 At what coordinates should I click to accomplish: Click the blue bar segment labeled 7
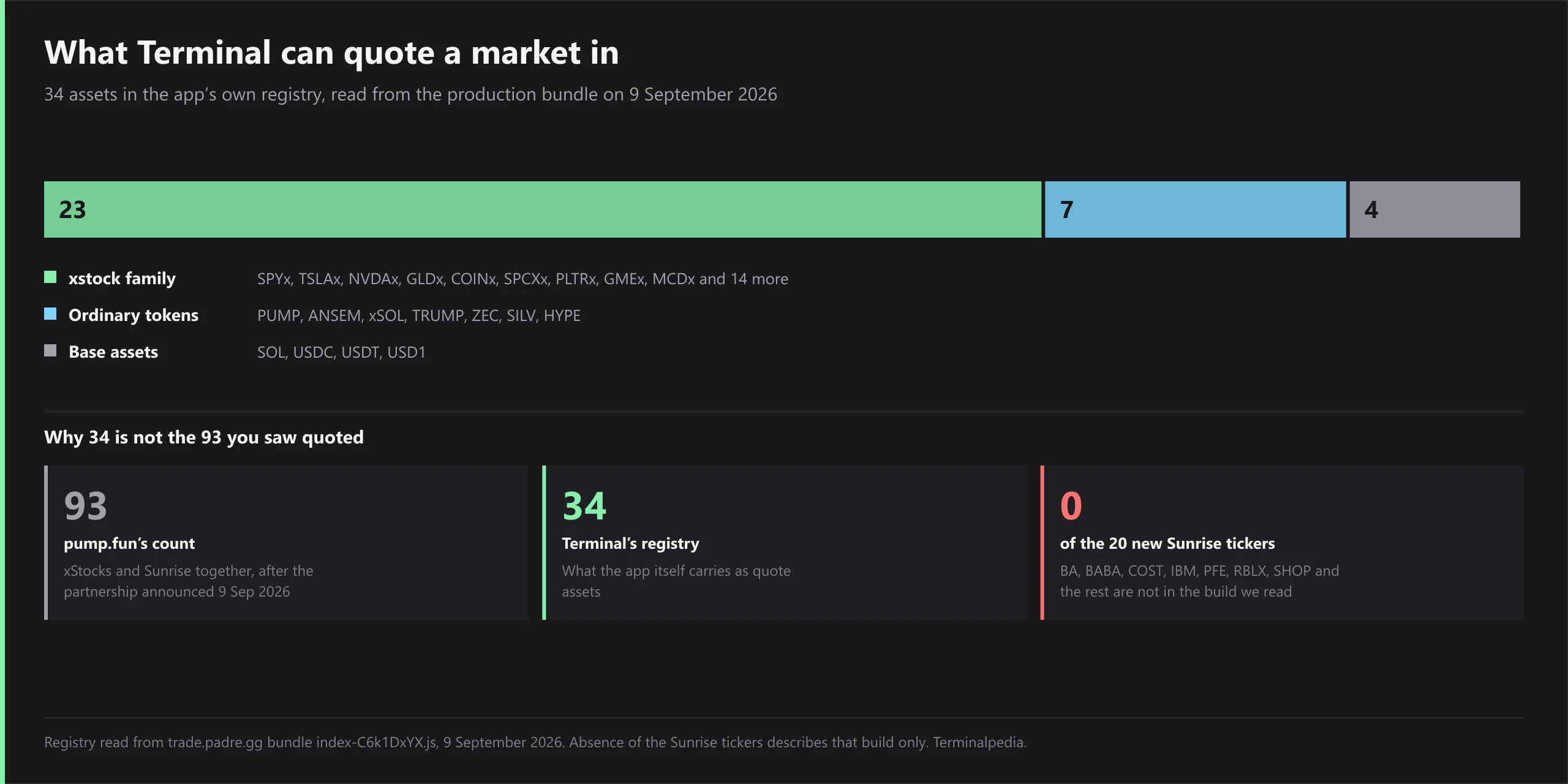(x=1195, y=209)
